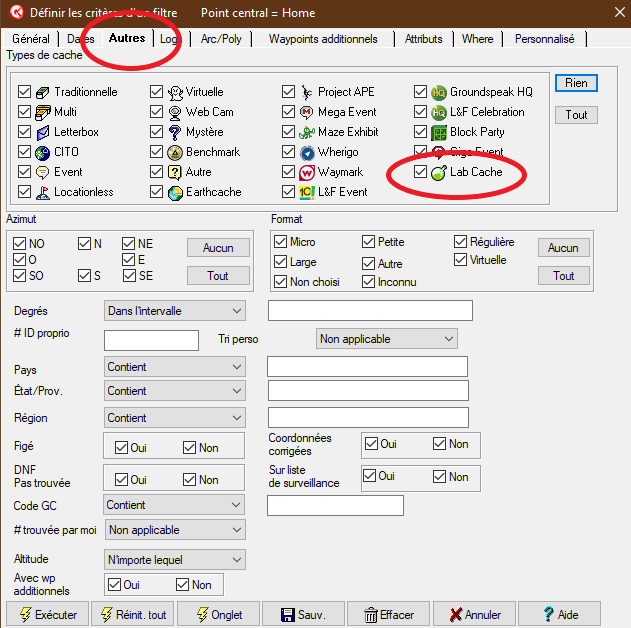Click the Groundspeak HQ icon

coord(439,92)
